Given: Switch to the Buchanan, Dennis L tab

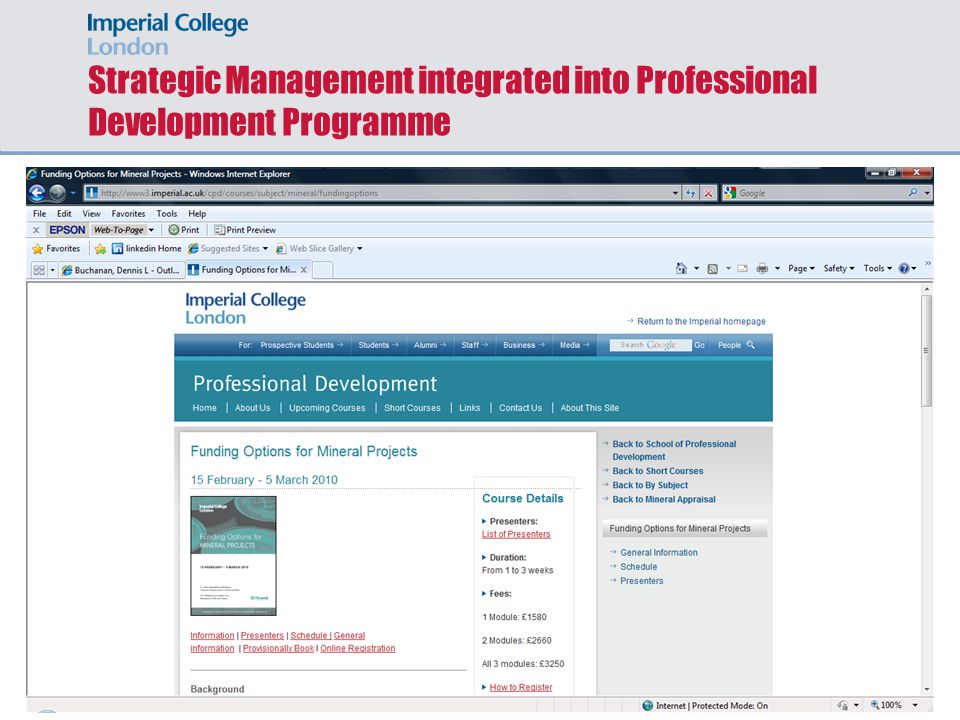Looking at the screenshot, I should pos(121,270).
